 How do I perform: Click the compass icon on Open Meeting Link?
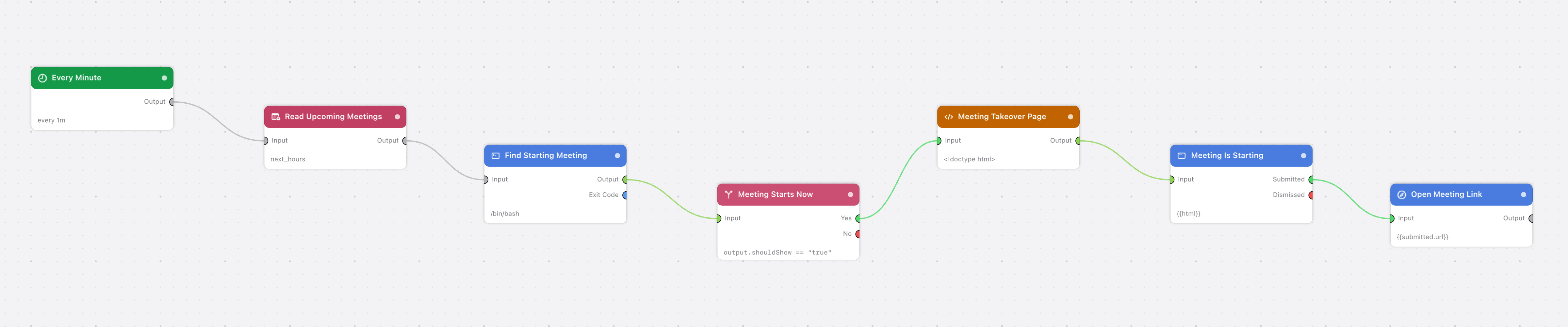pyautogui.click(x=1402, y=195)
